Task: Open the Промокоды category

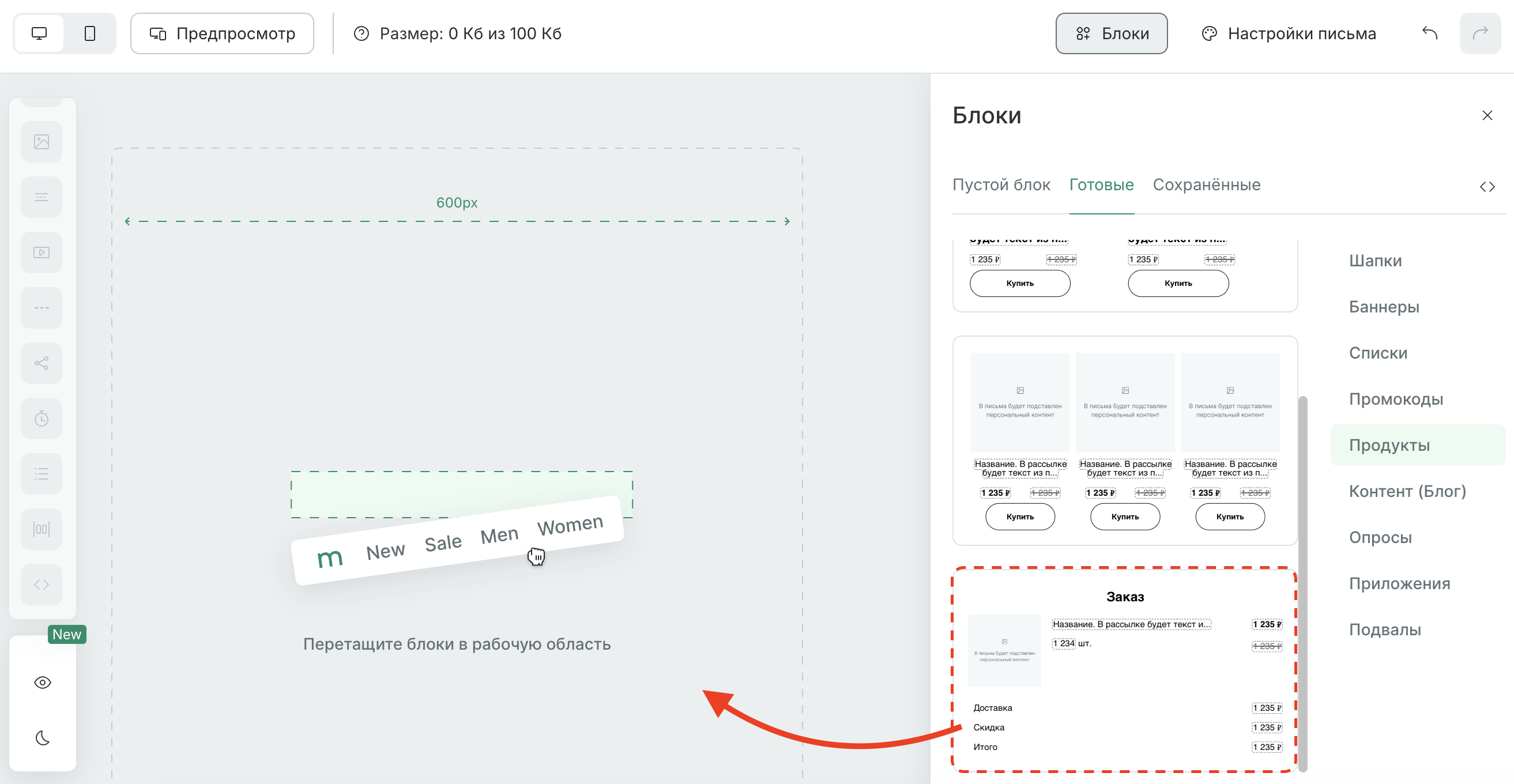Action: (x=1417, y=399)
